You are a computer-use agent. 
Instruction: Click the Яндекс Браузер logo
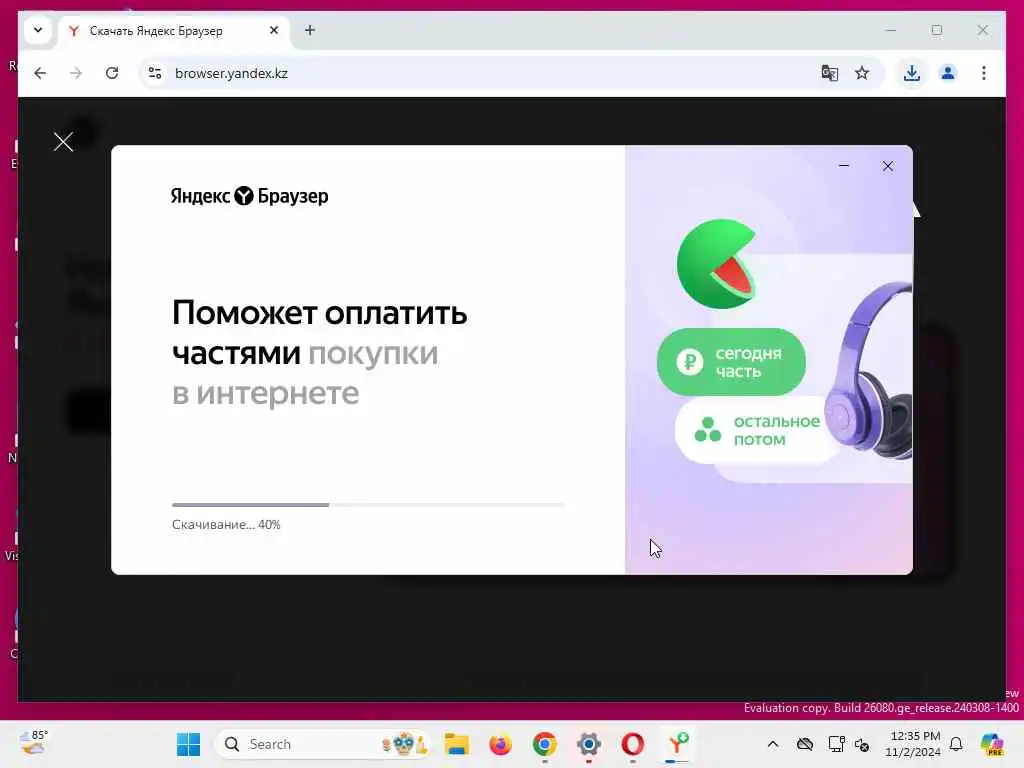tap(249, 196)
